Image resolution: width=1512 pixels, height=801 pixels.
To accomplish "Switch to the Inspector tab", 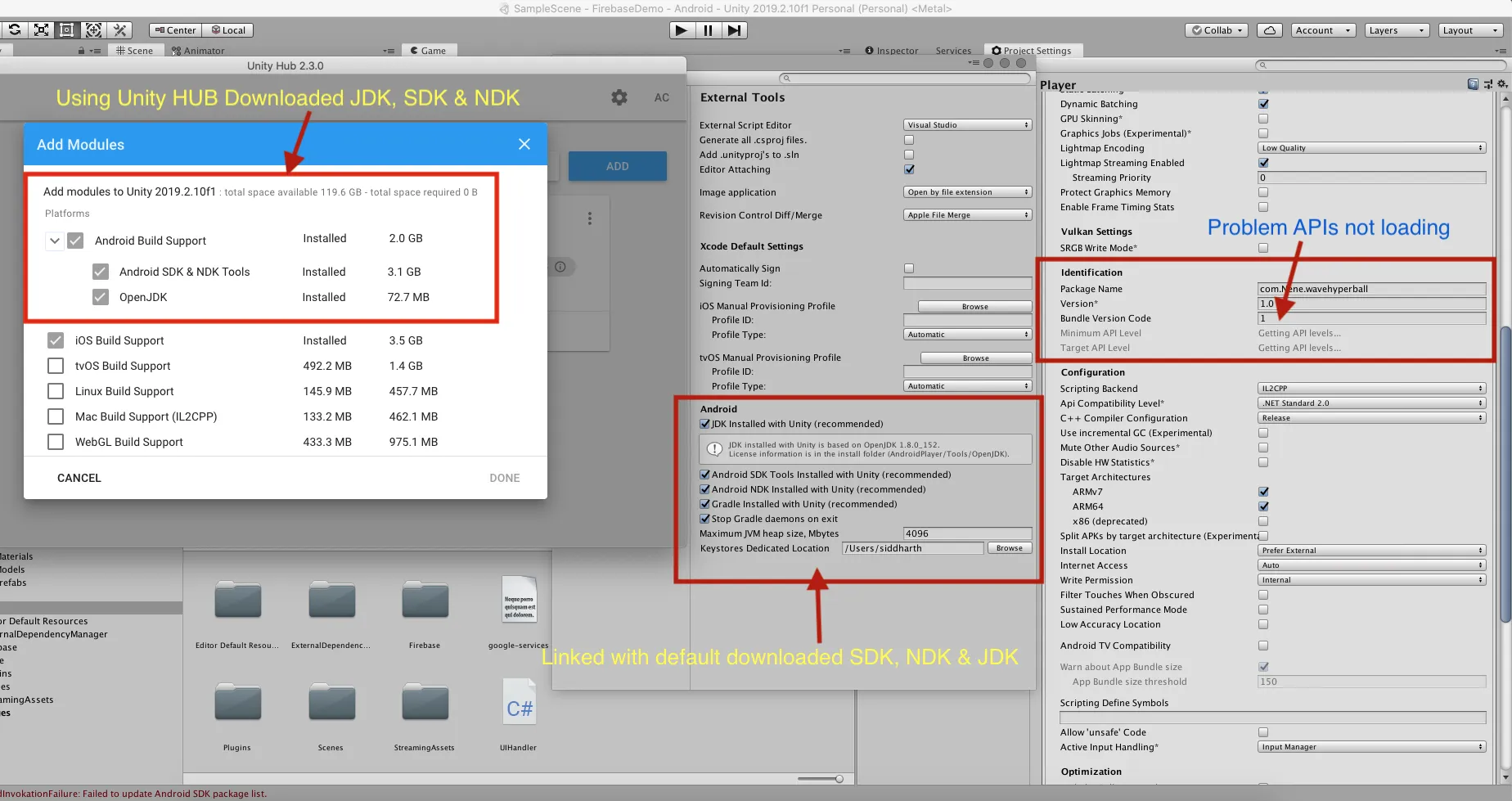I will 891,51.
